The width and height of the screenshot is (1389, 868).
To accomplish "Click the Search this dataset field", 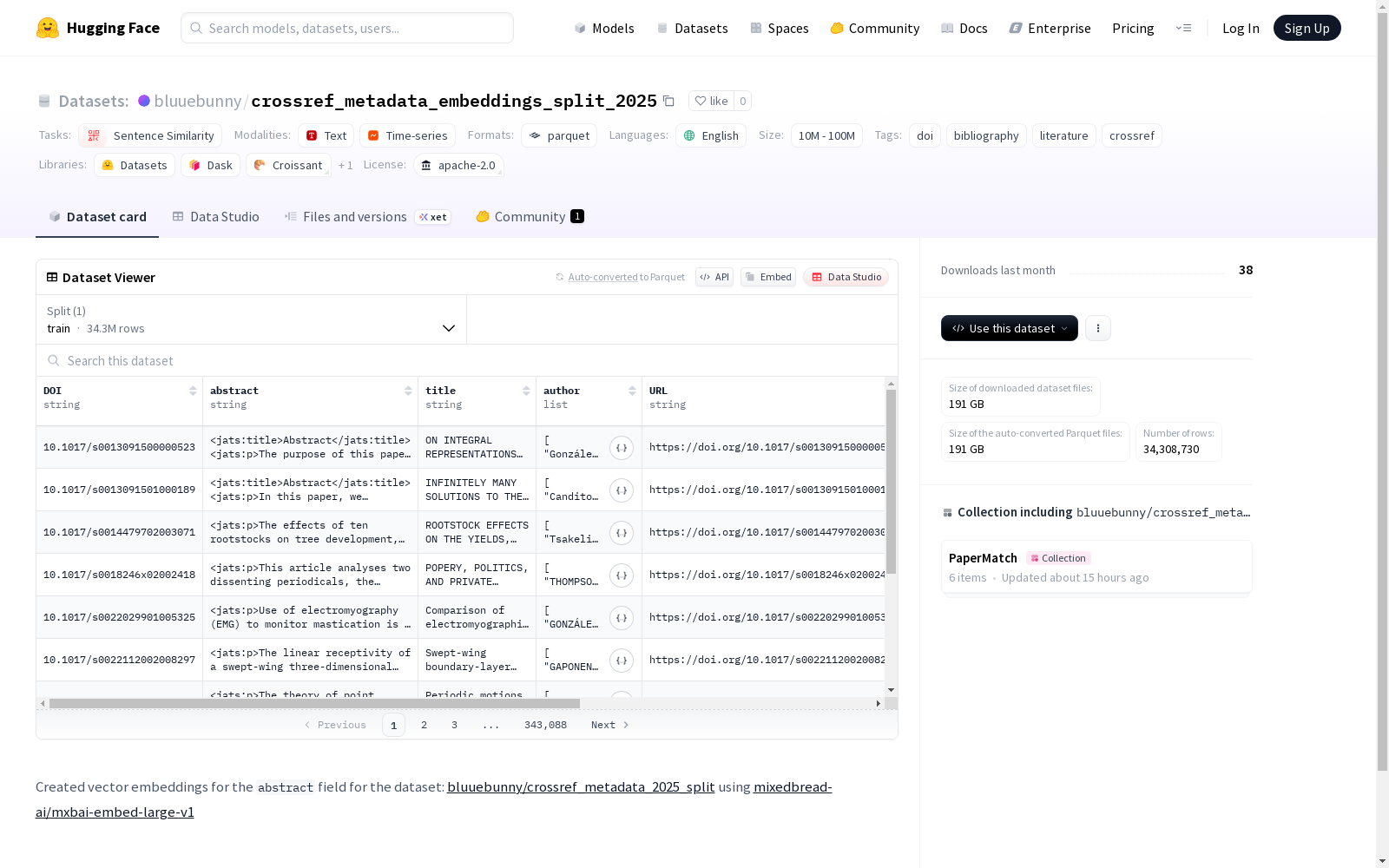I will (x=467, y=360).
